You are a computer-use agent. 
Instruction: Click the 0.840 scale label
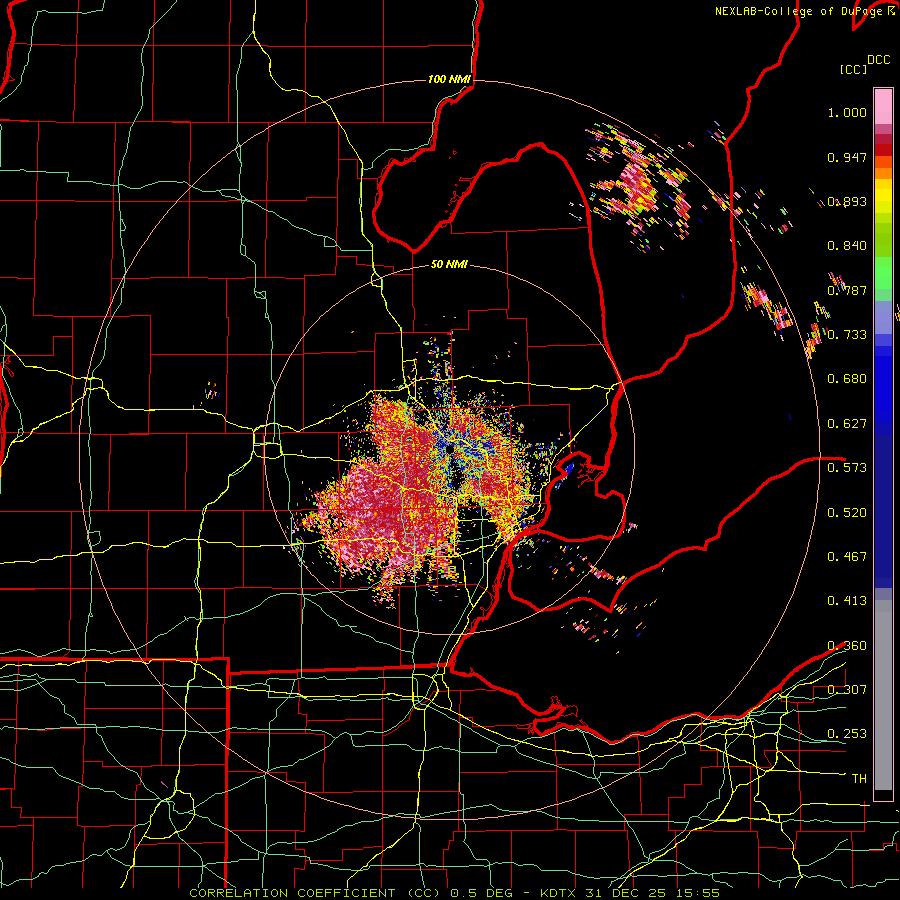tap(847, 246)
